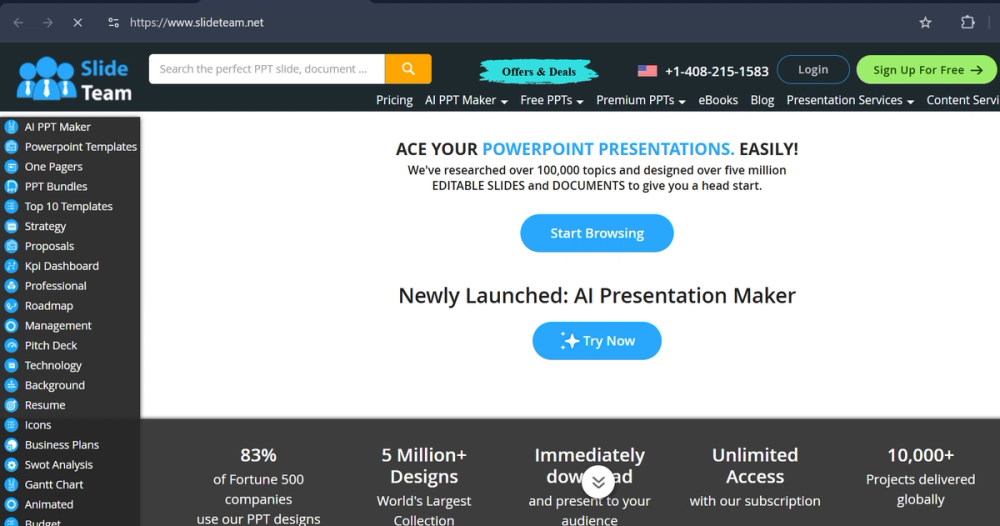Expand the Free PPTs dropdown menu
The image size is (1000, 526).
(552, 100)
